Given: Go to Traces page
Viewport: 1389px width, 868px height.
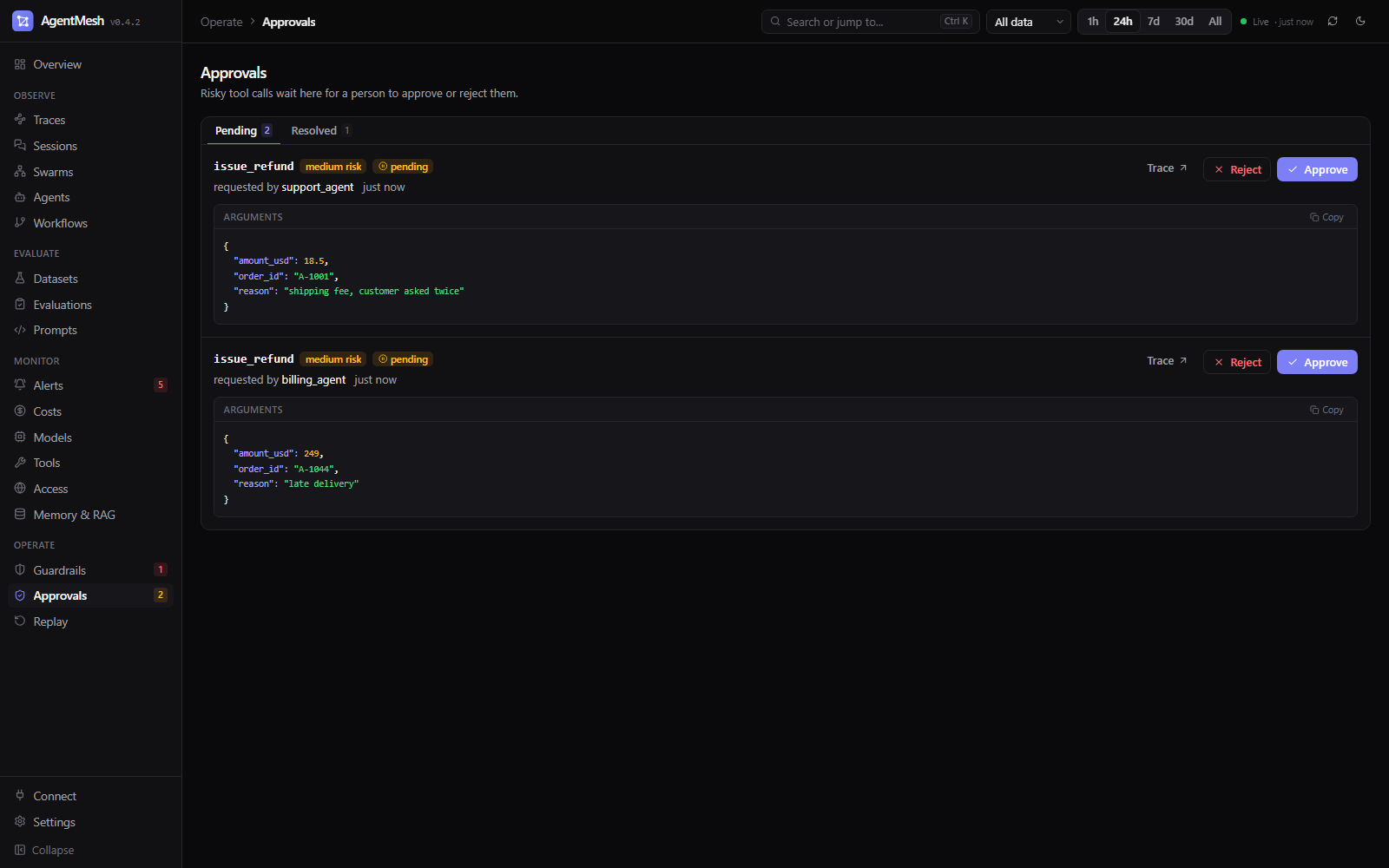Looking at the screenshot, I should [x=90, y=120].
